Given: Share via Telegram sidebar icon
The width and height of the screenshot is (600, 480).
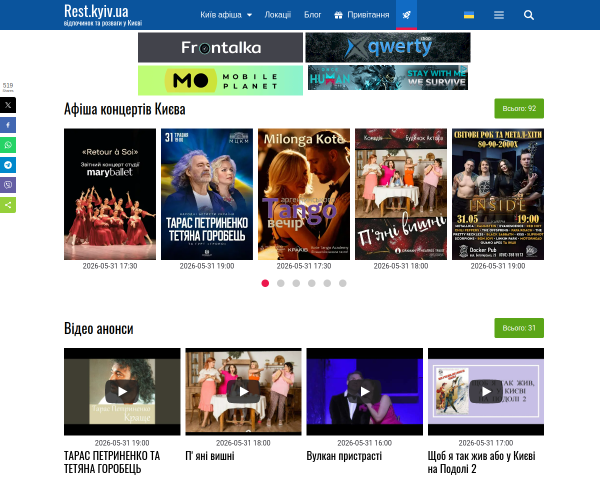Looking at the screenshot, I should pyautogui.click(x=8, y=165).
